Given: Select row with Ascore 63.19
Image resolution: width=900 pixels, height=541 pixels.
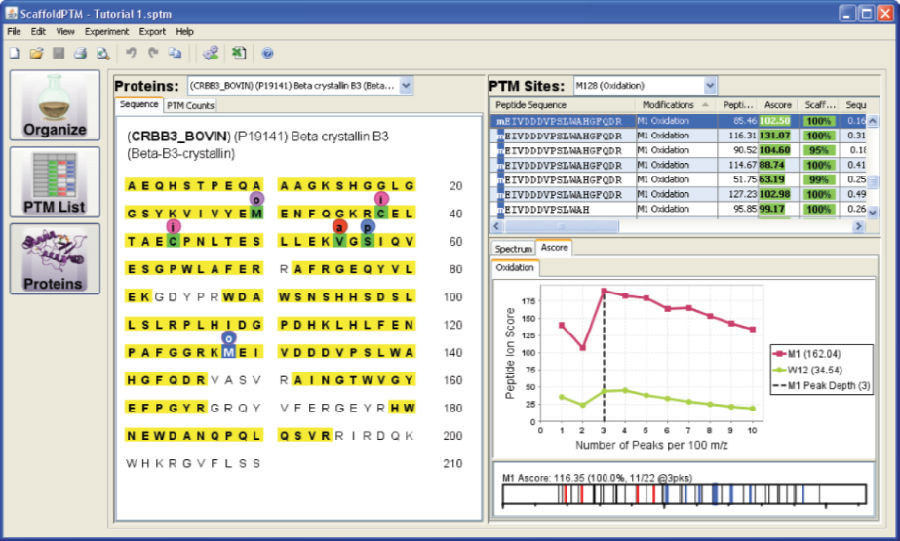Looking at the screenshot, I should point(678,180).
